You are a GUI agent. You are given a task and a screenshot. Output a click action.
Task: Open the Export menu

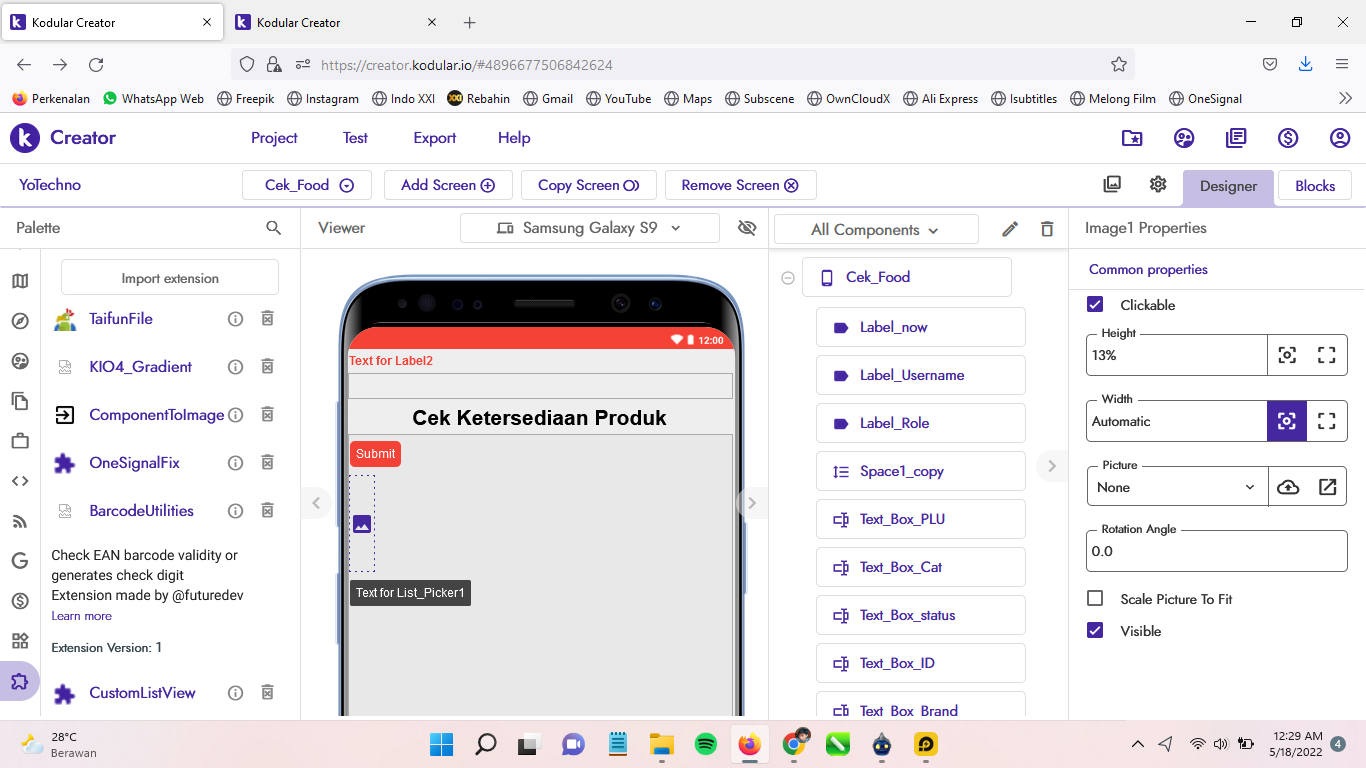434,138
